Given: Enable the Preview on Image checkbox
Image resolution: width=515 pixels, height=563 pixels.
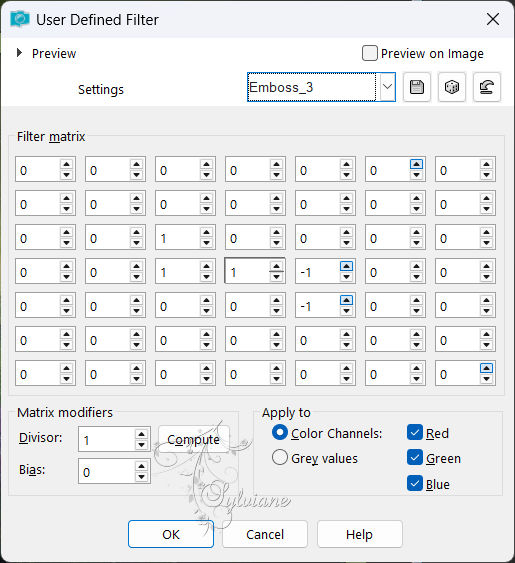Looking at the screenshot, I should coord(370,53).
